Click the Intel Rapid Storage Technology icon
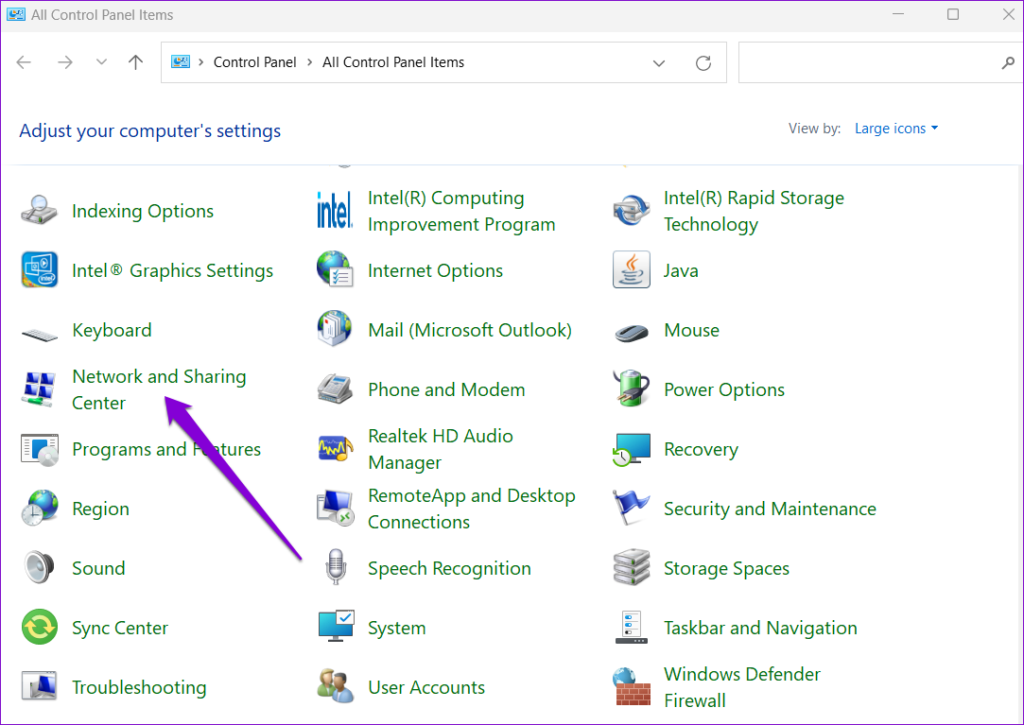This screenshot has width=1024, height=725. pos(631,210)
